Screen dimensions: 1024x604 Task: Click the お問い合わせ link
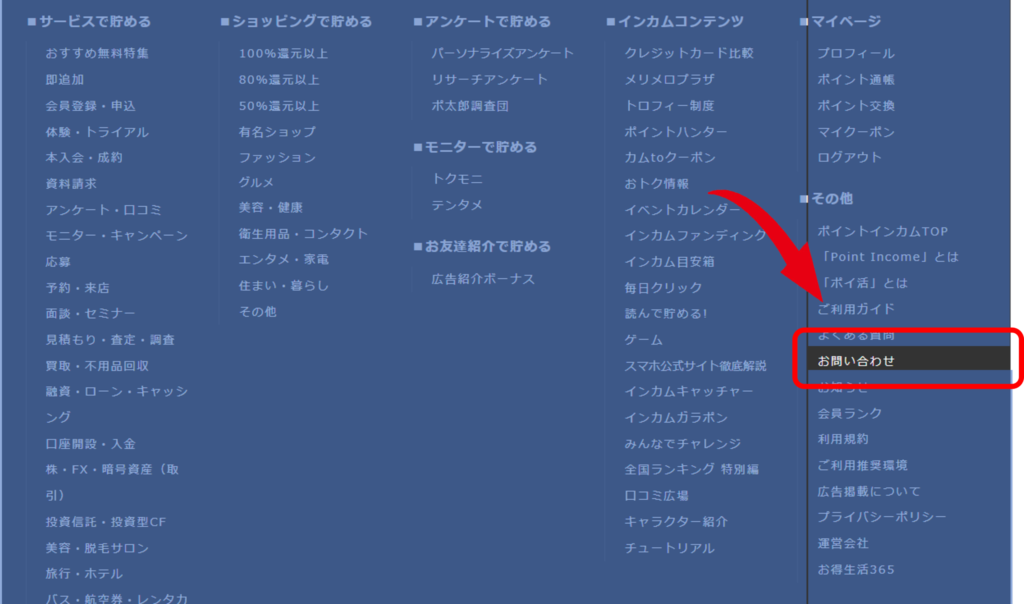(856, 361)
